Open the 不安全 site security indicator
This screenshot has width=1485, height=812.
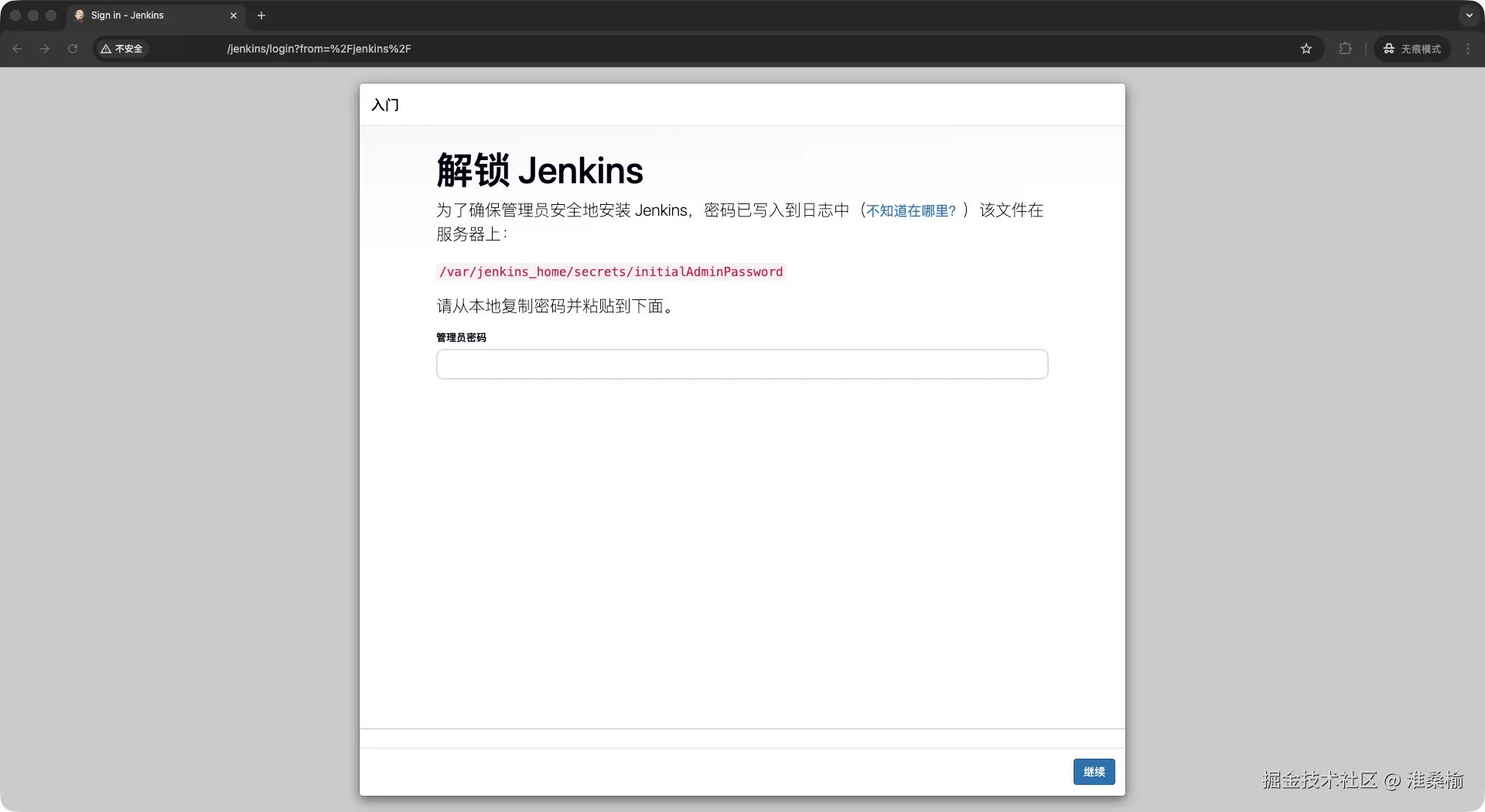(x=121, y=49)
